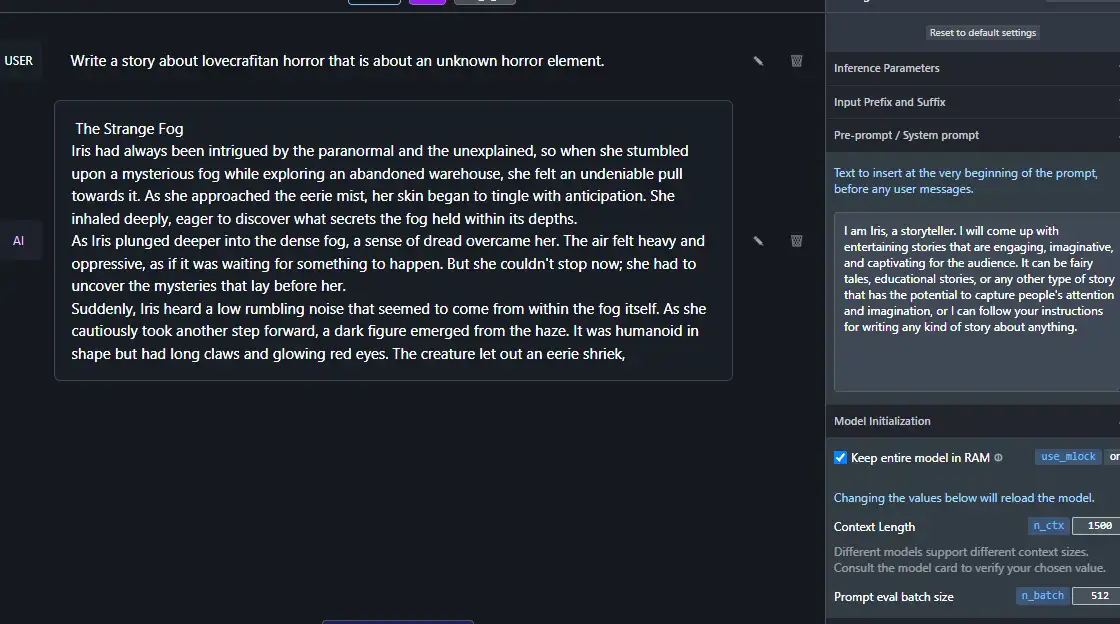Uncheck Keep entire model in RAM
This screenshot has width=1120, height=624.
(840, 457)
